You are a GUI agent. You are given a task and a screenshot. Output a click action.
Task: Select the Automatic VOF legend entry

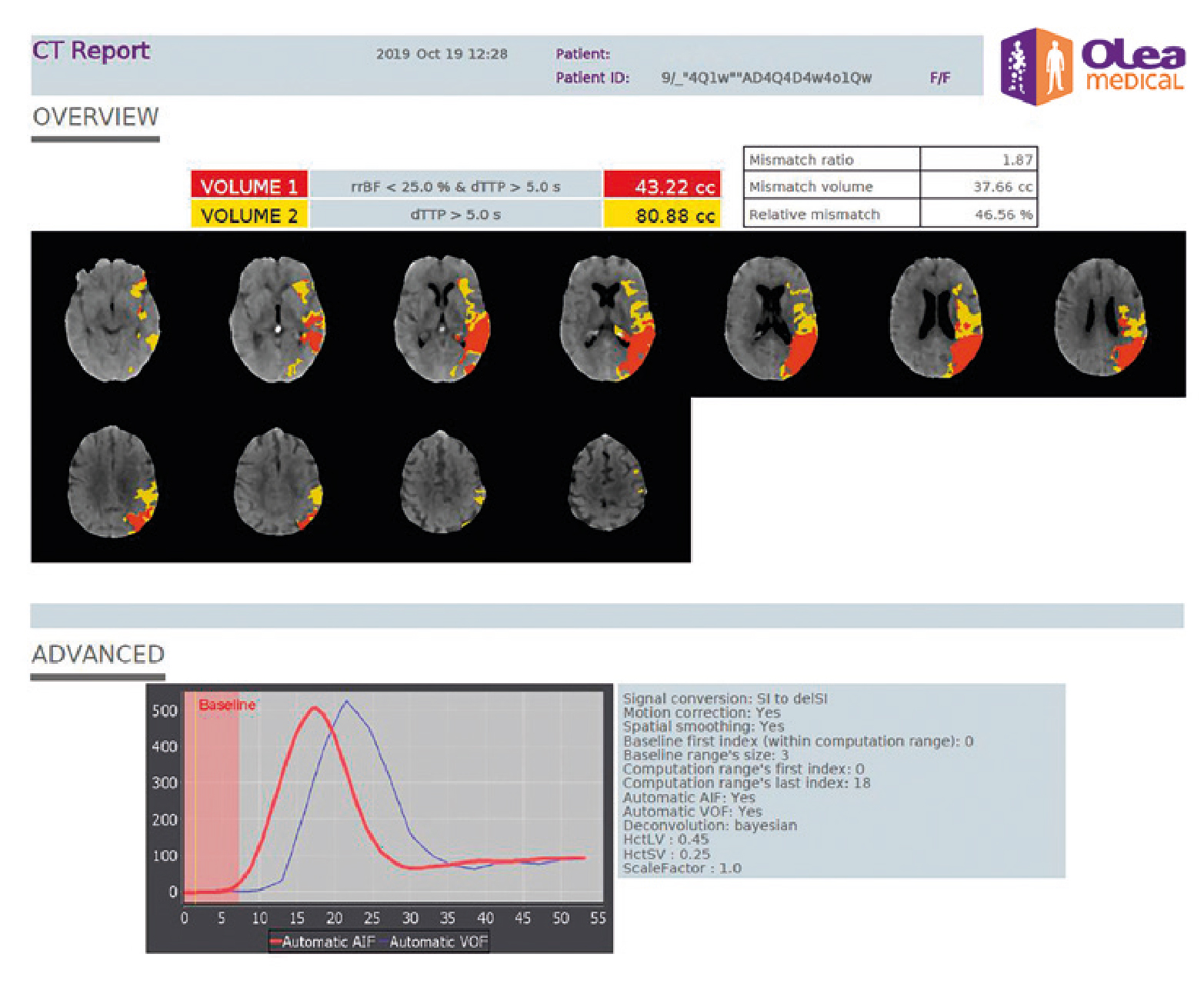437,942
